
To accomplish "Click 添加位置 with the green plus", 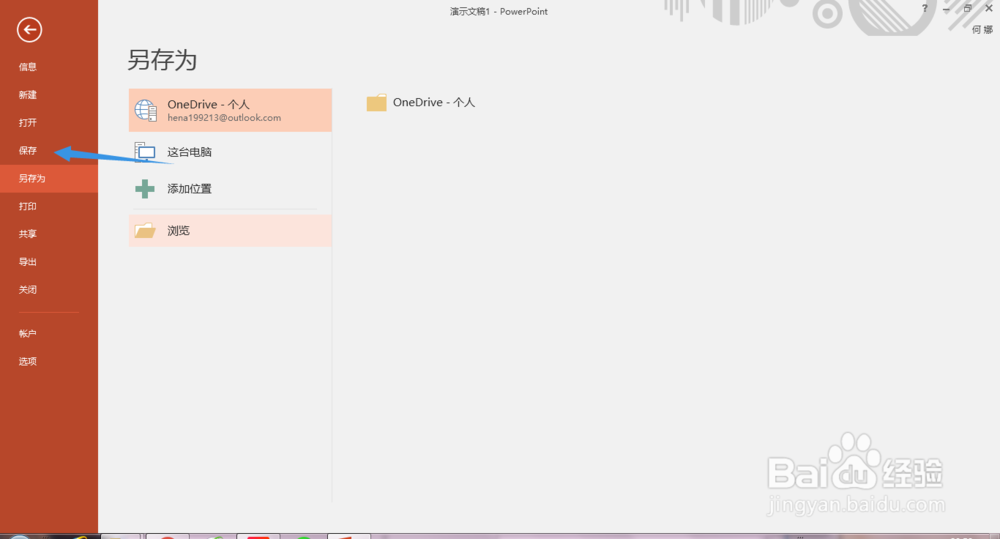I will point(230,189).
